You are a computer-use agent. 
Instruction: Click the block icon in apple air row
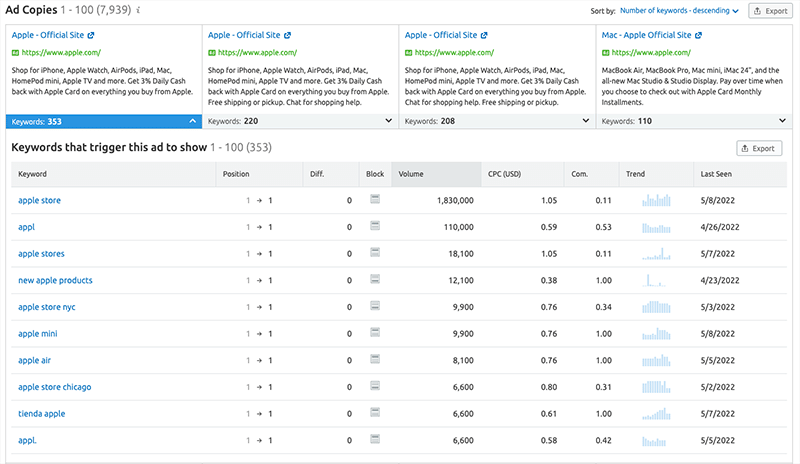point(375,359)
